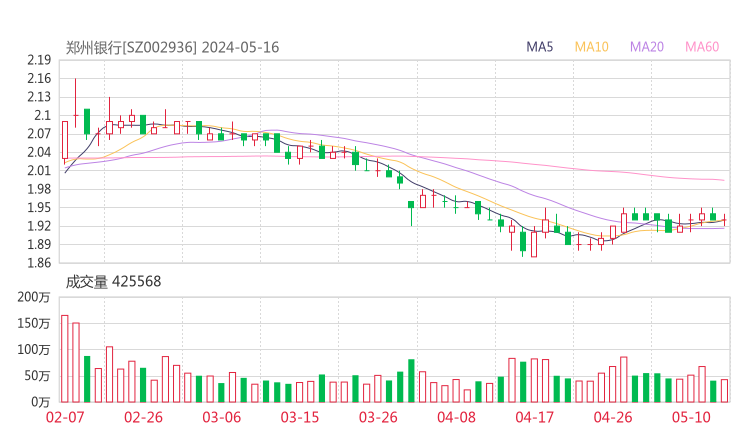Image resolution: width=740 pixels, height=440 pixels.
Task: Click the 03-15 date axis label
Action: click(300, 417)
